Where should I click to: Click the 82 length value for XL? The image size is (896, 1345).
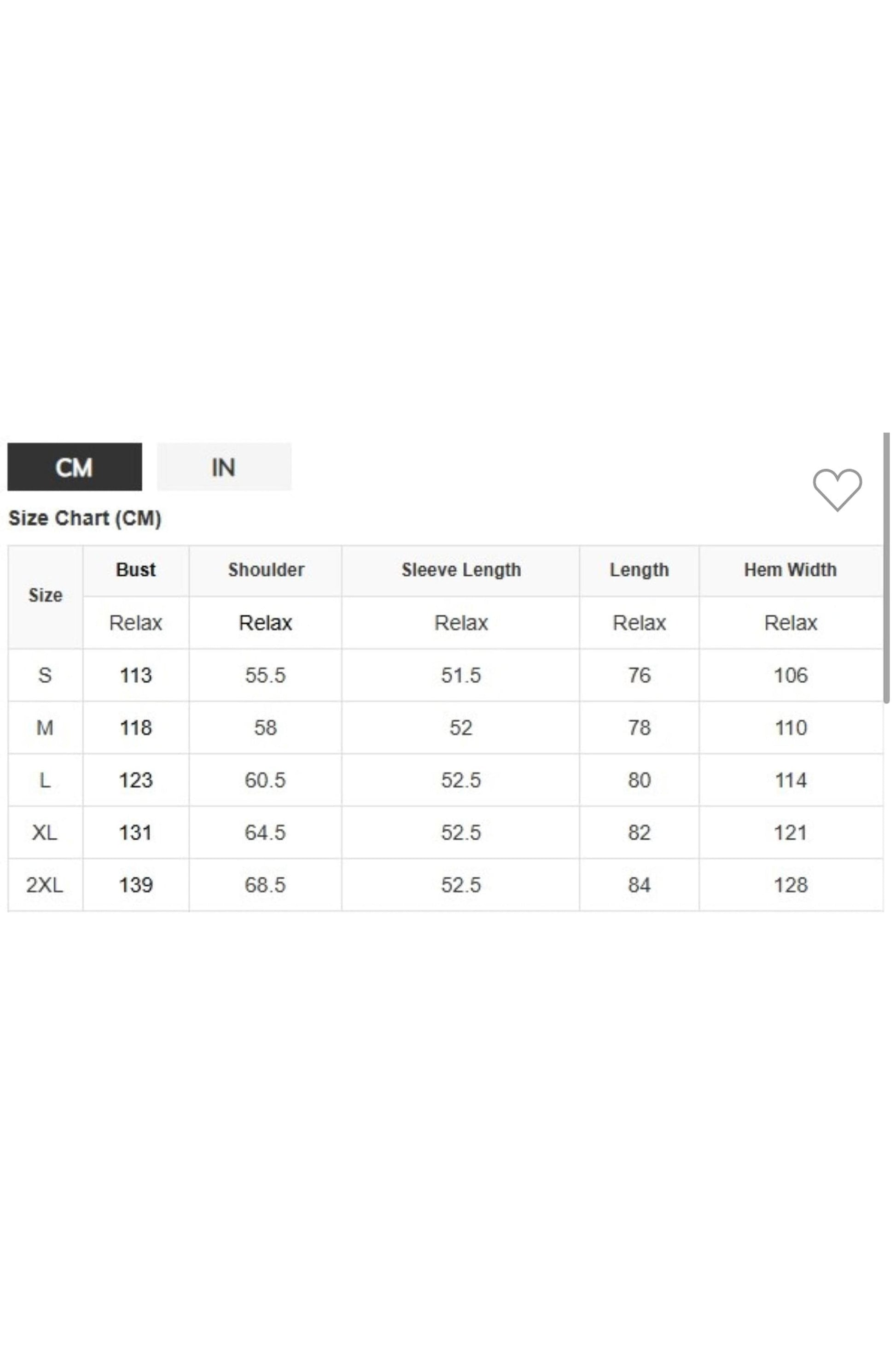click(x=639, y=833)
